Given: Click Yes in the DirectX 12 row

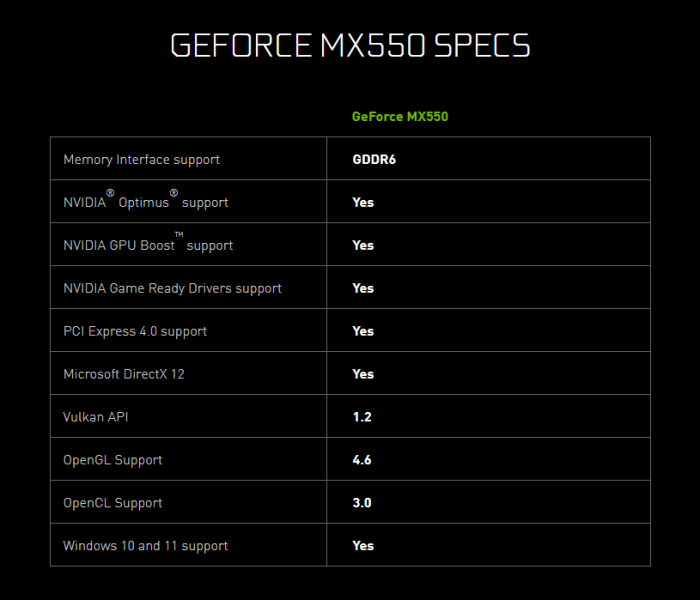Looking at the screenshot, I should click(363, 374).
